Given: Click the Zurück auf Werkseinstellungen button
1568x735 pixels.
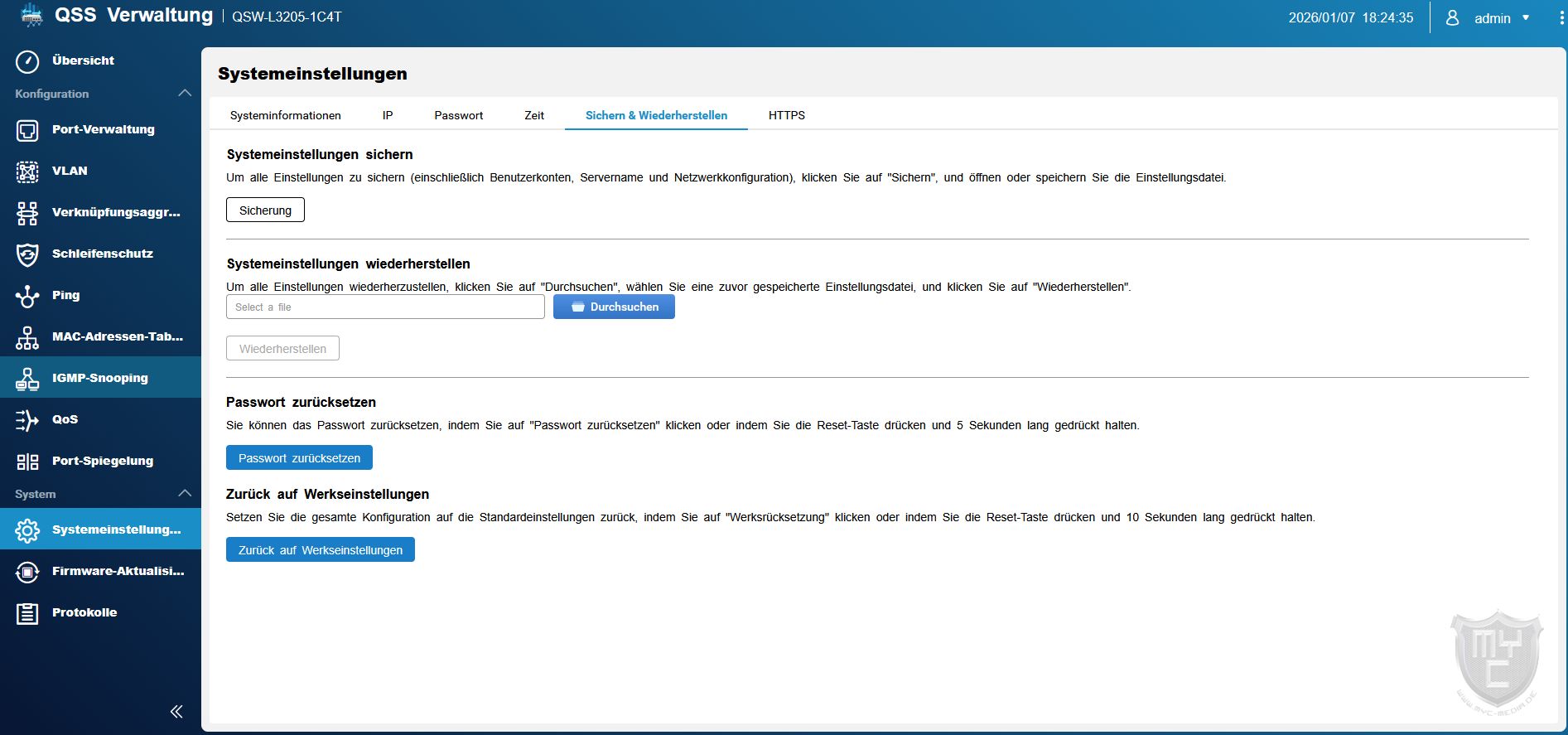Looking at the screenshot, I should [320, 550].
